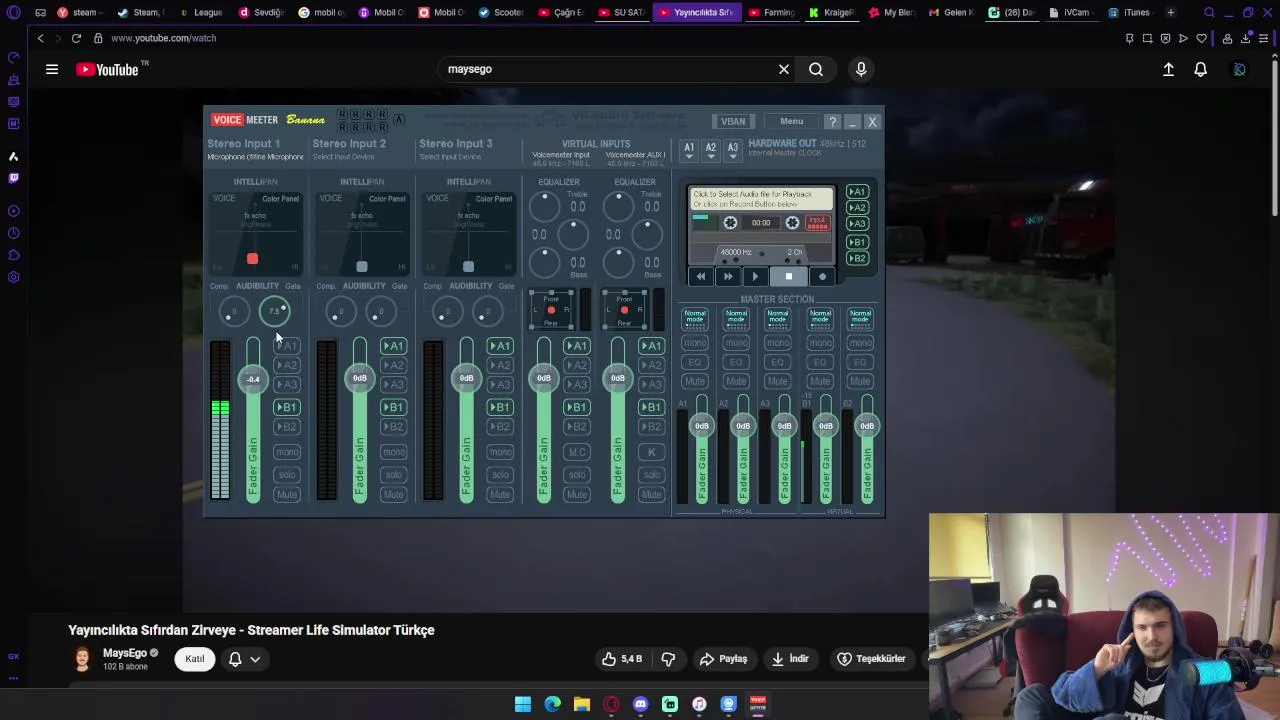Stop the Voicemeeter cassette recorder
Screen dimensions: 1280x720
(x=788, y=277)
